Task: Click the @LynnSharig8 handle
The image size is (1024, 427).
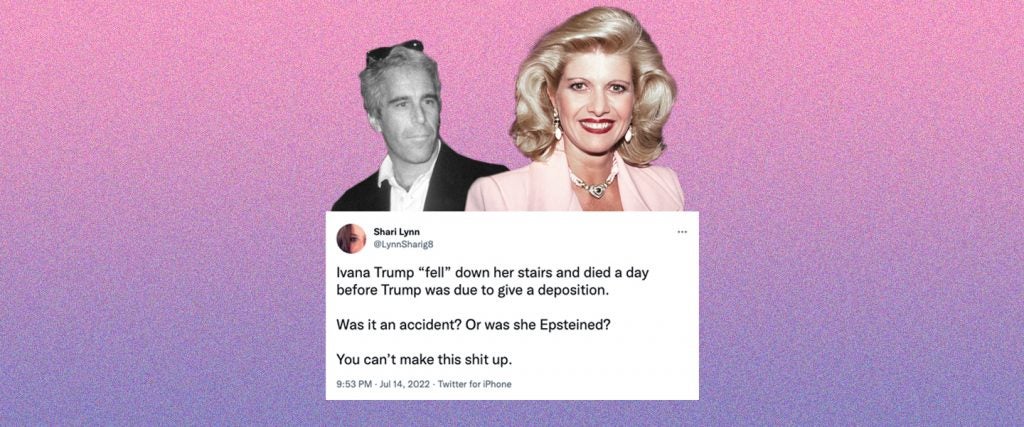Action: 404,244
